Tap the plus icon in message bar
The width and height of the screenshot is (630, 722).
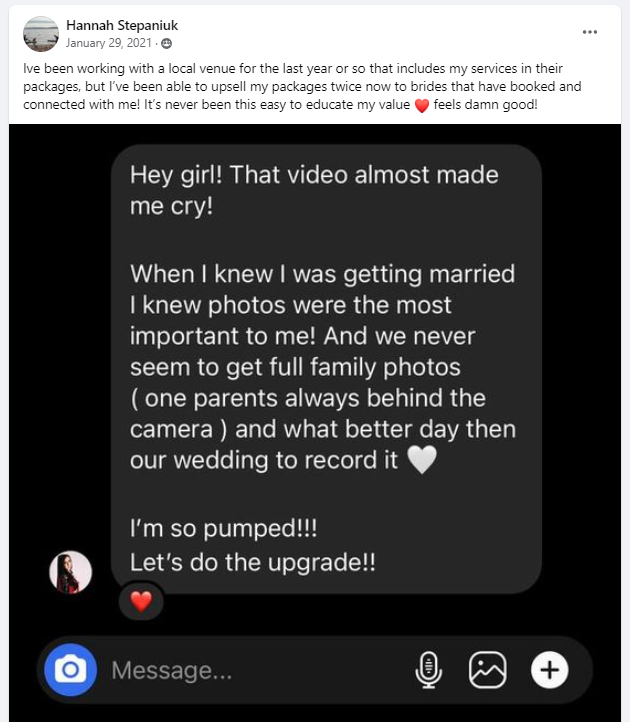[x=549, y=670]
